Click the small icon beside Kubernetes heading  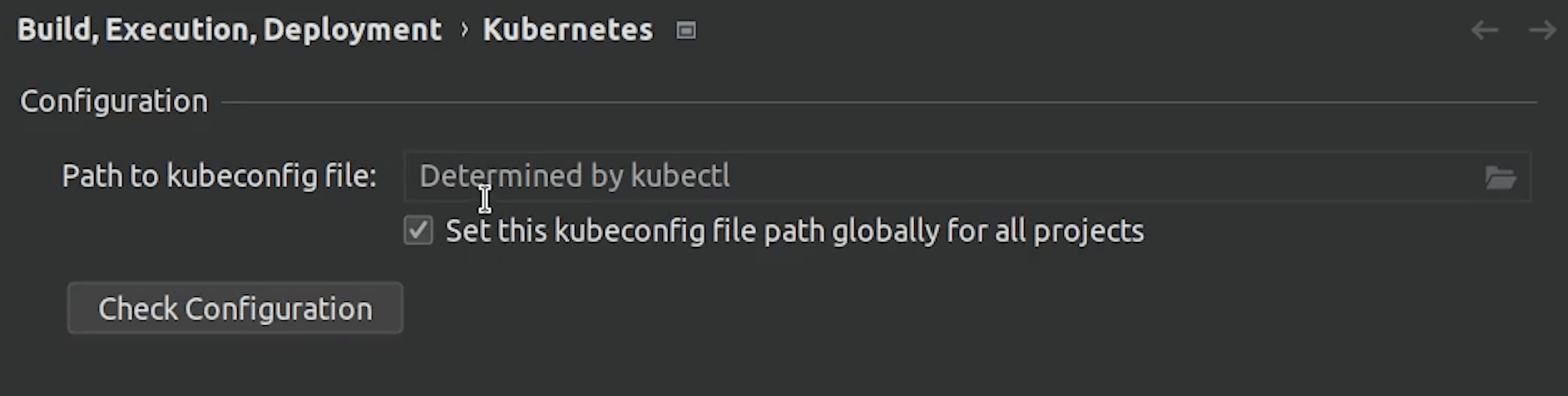685,31
